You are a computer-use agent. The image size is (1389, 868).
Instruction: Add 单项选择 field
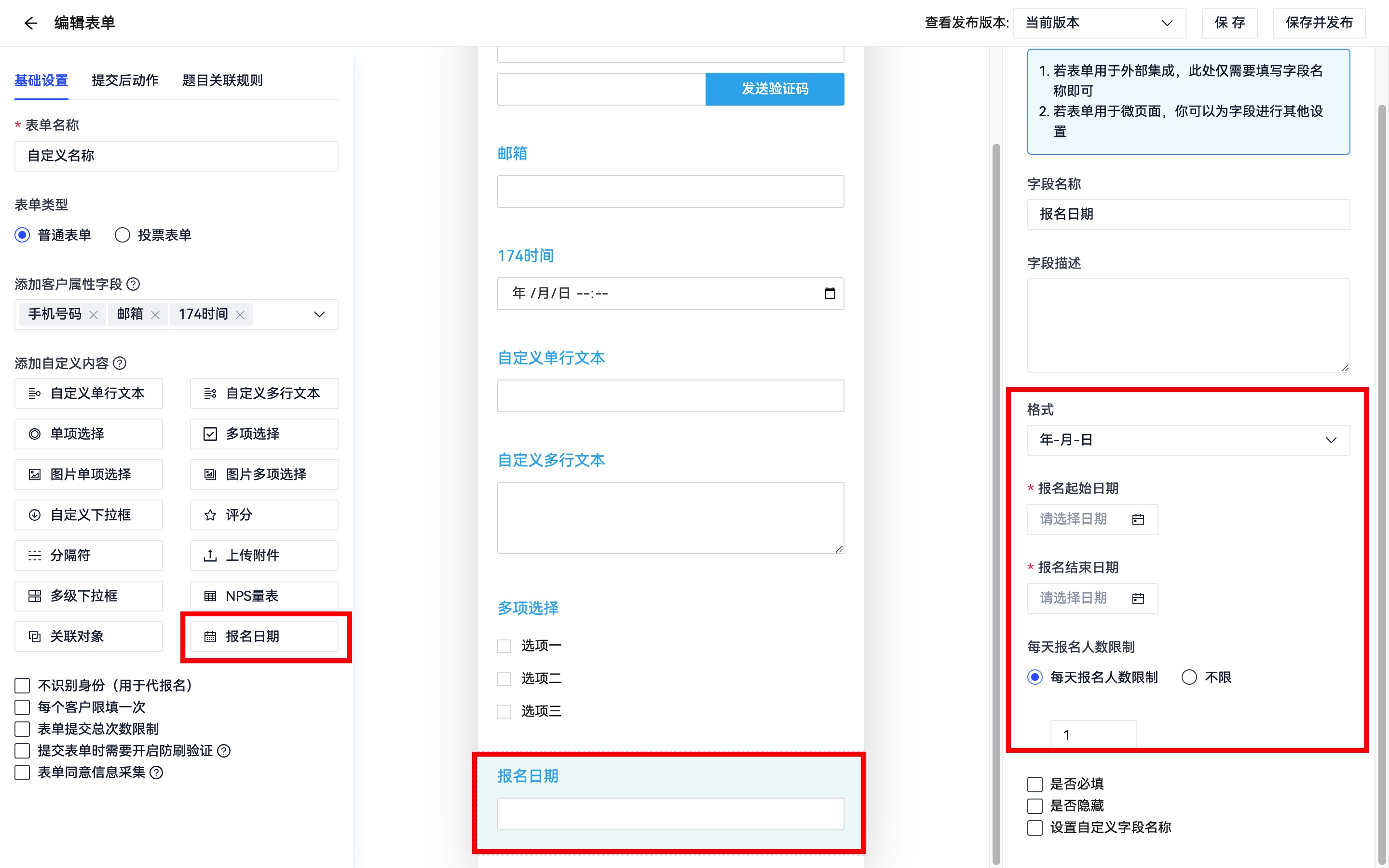coord(88,434)
